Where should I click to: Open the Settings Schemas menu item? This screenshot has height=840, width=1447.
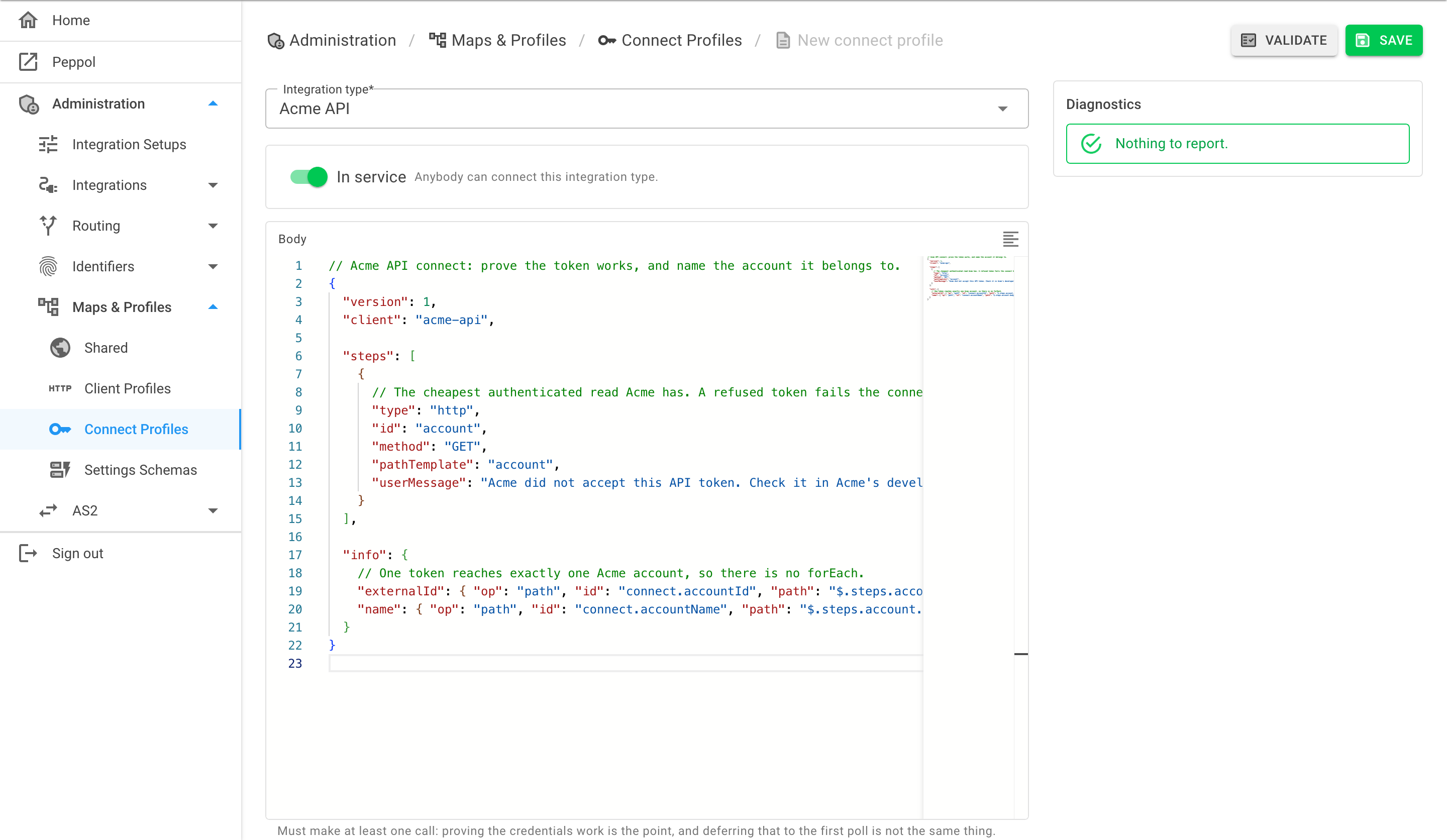click(x=121, y=470)
